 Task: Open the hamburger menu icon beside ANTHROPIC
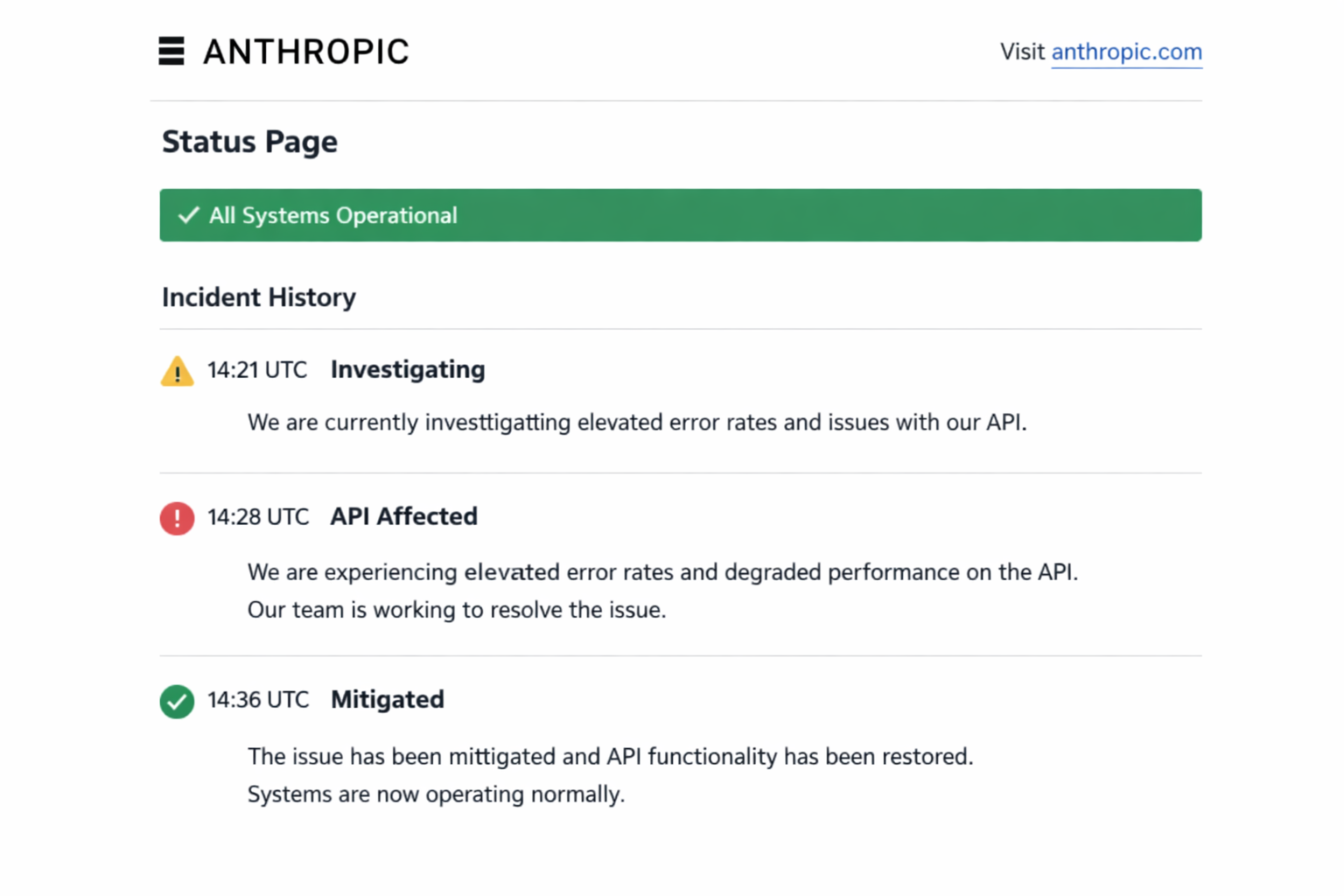[x=171, y=51]
